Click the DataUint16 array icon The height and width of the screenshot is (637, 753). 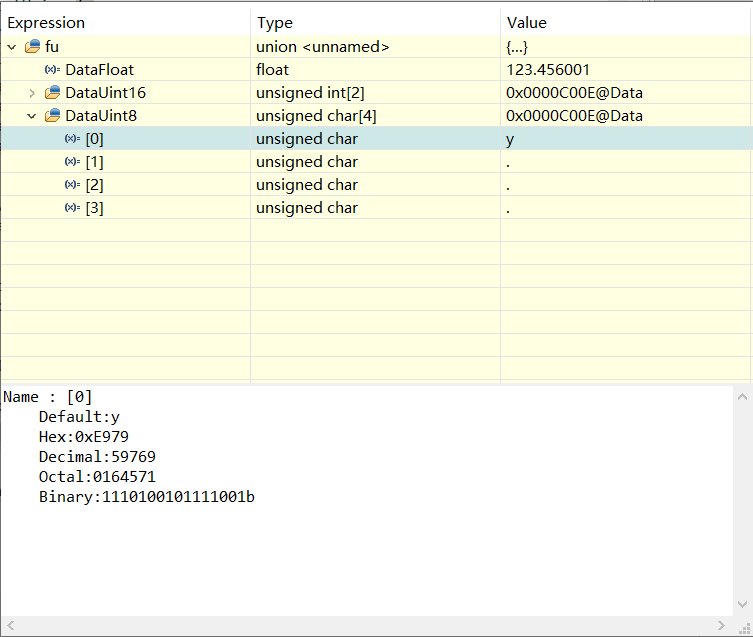click(x=53, y=93)
